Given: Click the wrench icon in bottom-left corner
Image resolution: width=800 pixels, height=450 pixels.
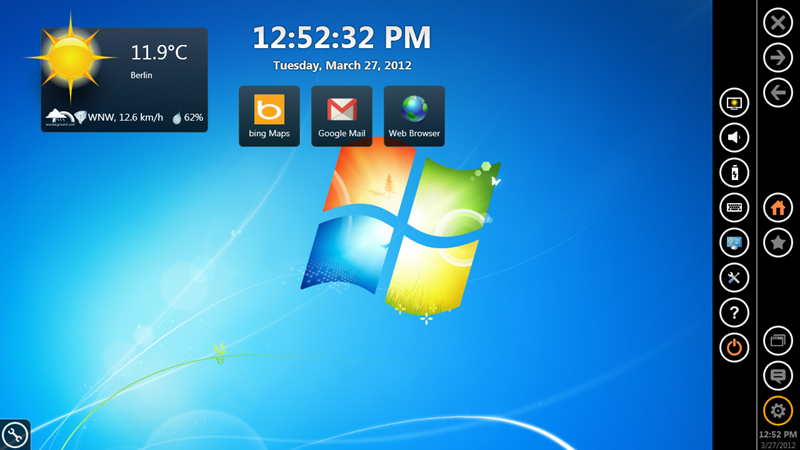Looking at the screenshot, I should (15, 435).
